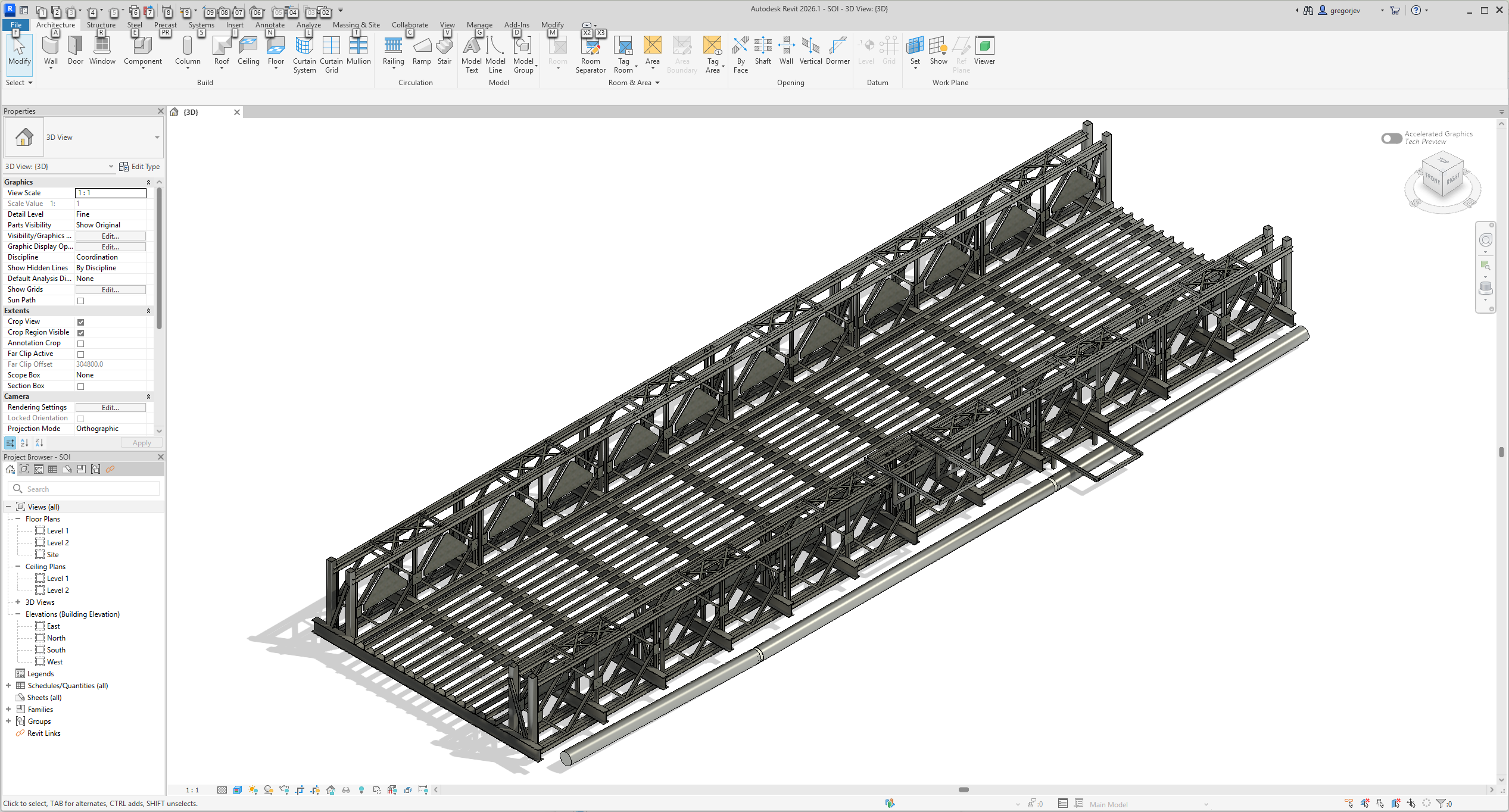Click the Properties panel vertical scrollbar
Viewport: 1509px width, 812px height.
click(x=159, y=258)
